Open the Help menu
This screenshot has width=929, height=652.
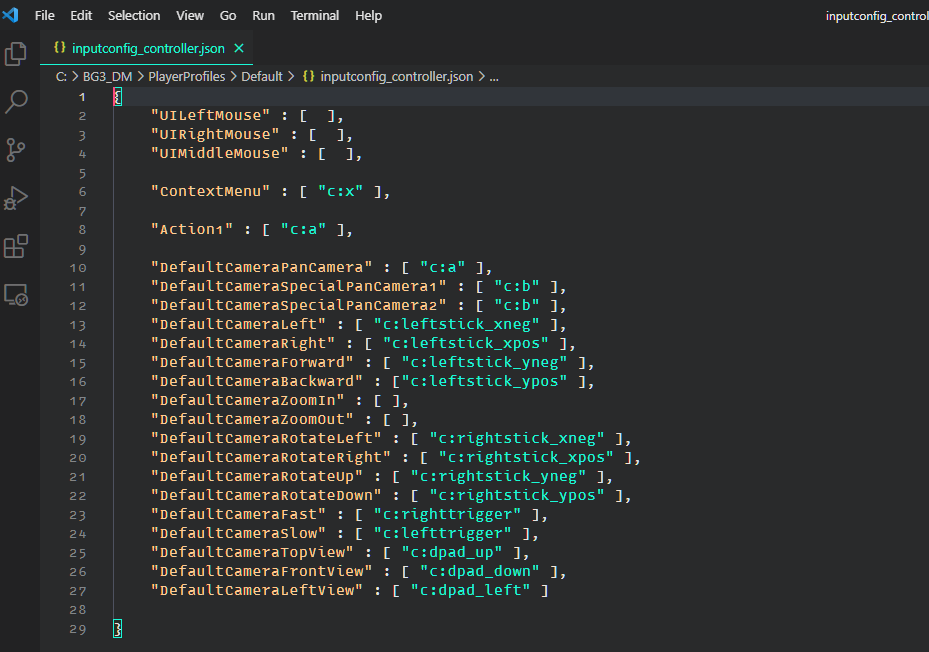tap(369, 16)
